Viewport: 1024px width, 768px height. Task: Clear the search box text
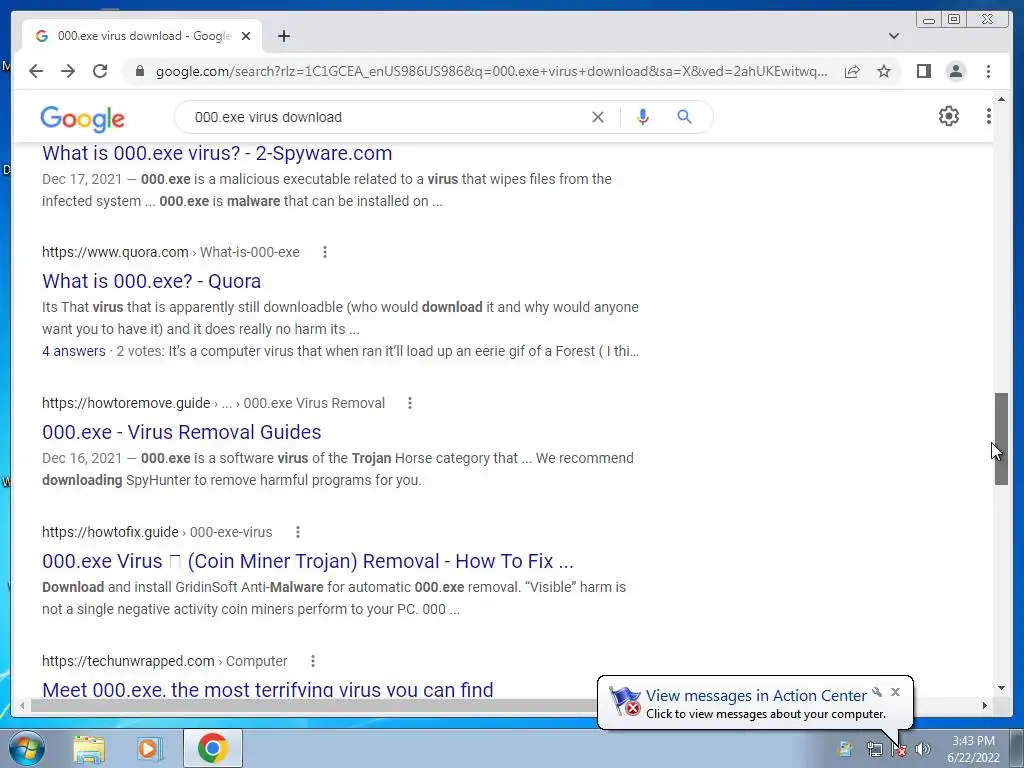pyautogui.click(x=598, y=117)
